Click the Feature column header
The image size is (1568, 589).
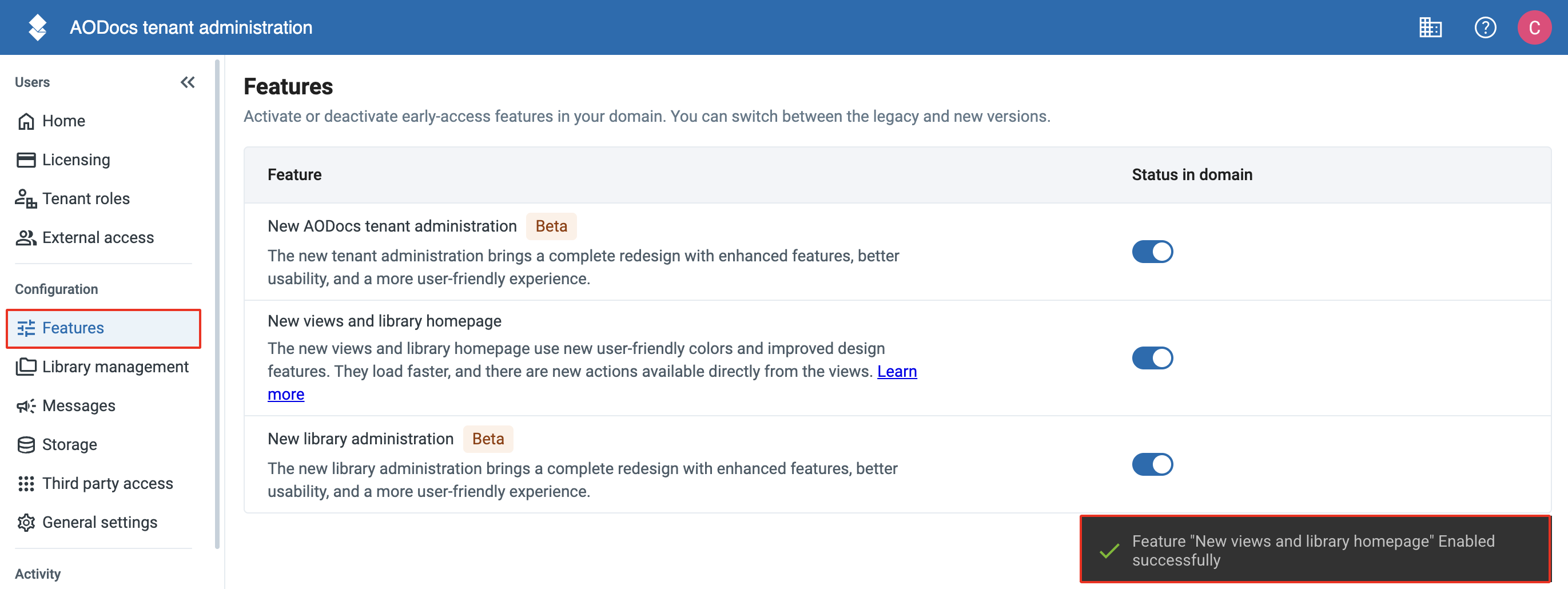pos(295,175)
